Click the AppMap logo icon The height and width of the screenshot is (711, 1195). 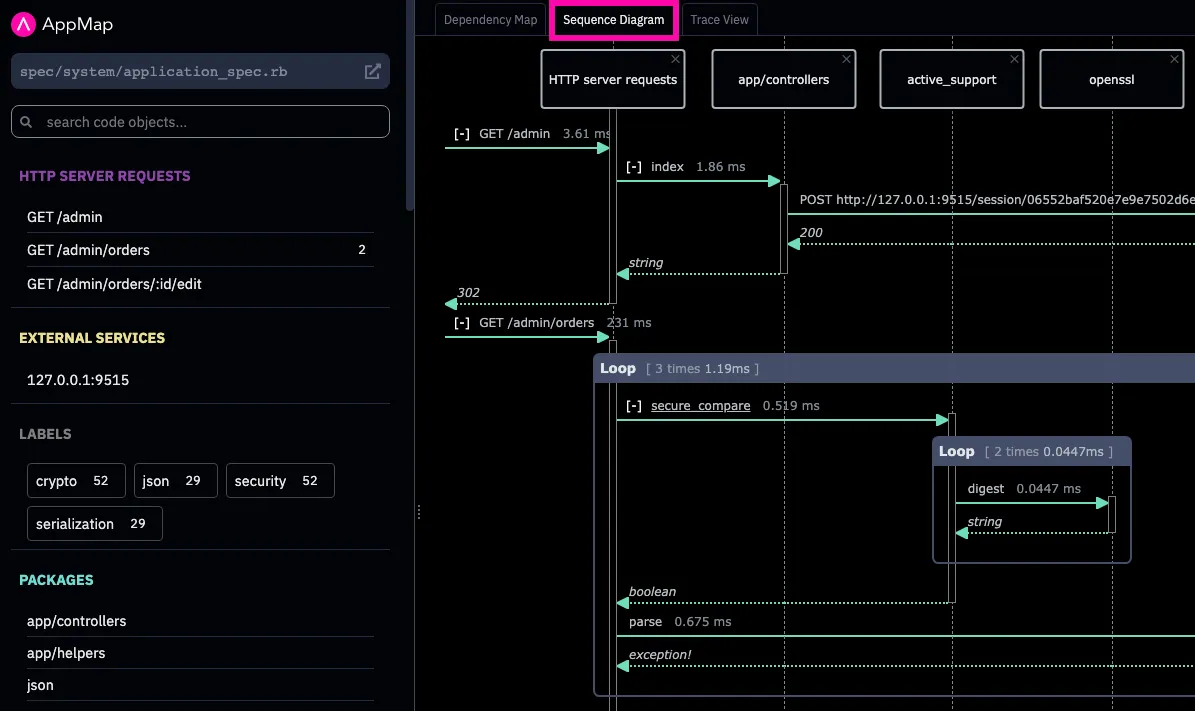(x=23, y=24)
